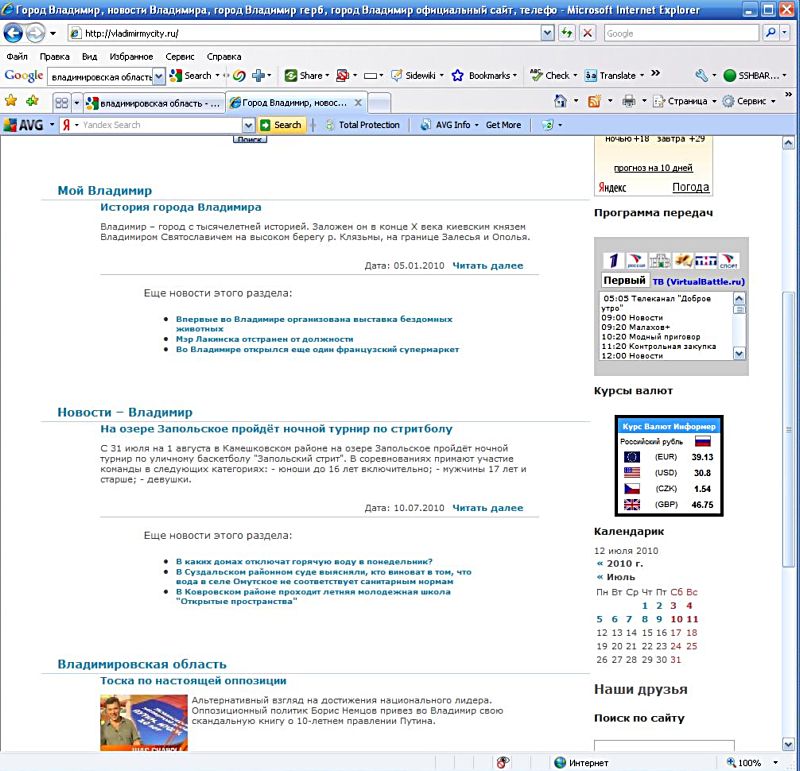Open the orange RSS feeds icon
The height and width of the screenshot is (771, 800).
(x=594, y=101)
